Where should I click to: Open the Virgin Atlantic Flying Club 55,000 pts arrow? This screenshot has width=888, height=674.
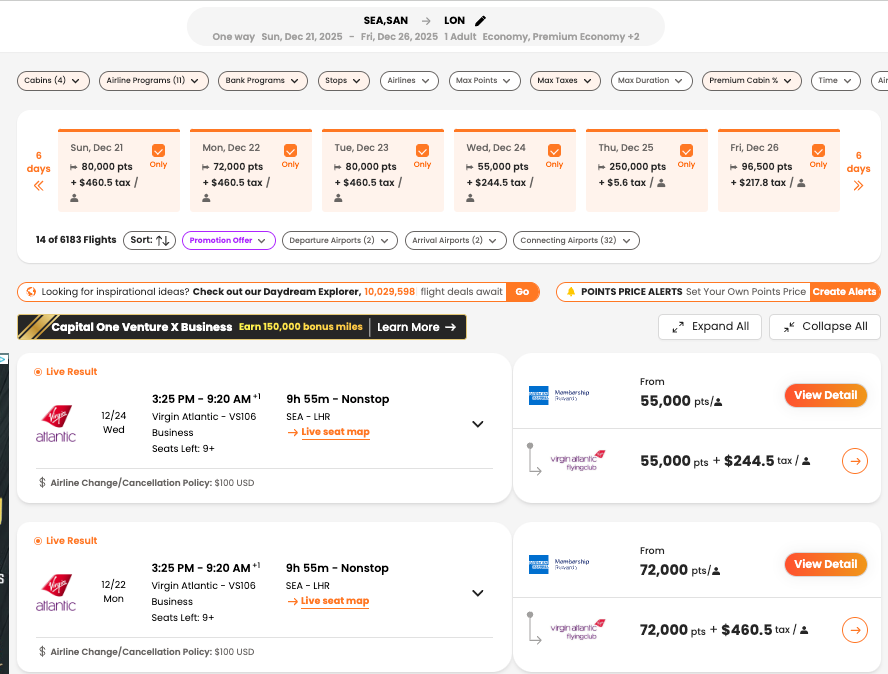pyautogui.click(x=855, y=461)
